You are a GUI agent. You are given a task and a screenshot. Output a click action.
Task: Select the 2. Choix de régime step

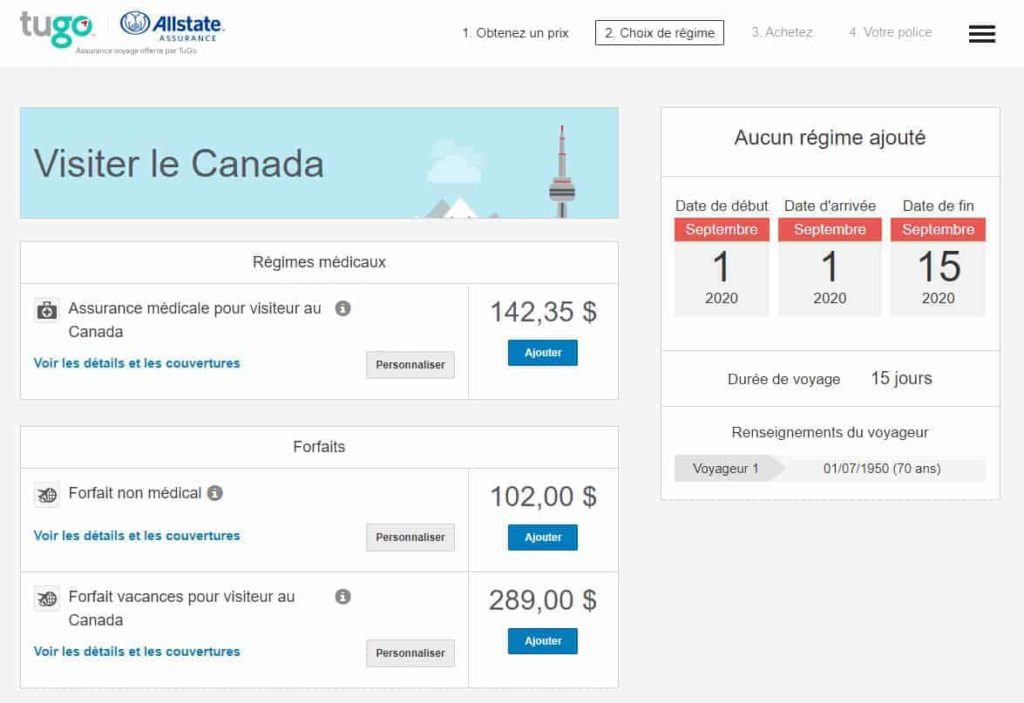pyautogui.click(x=659, y=32)
